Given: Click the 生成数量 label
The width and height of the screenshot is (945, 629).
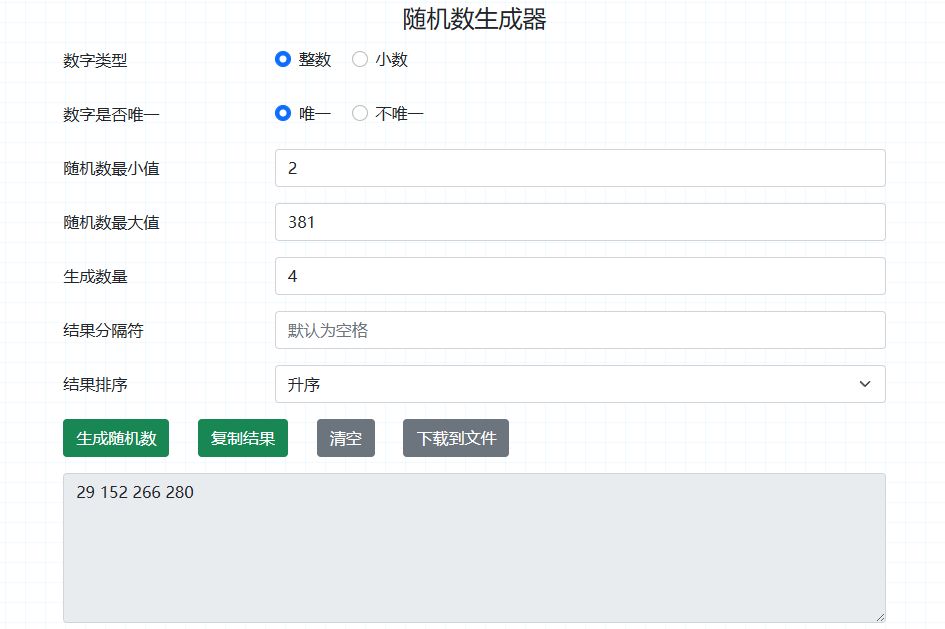Looking at the screenshot, I should pos(95,277).
